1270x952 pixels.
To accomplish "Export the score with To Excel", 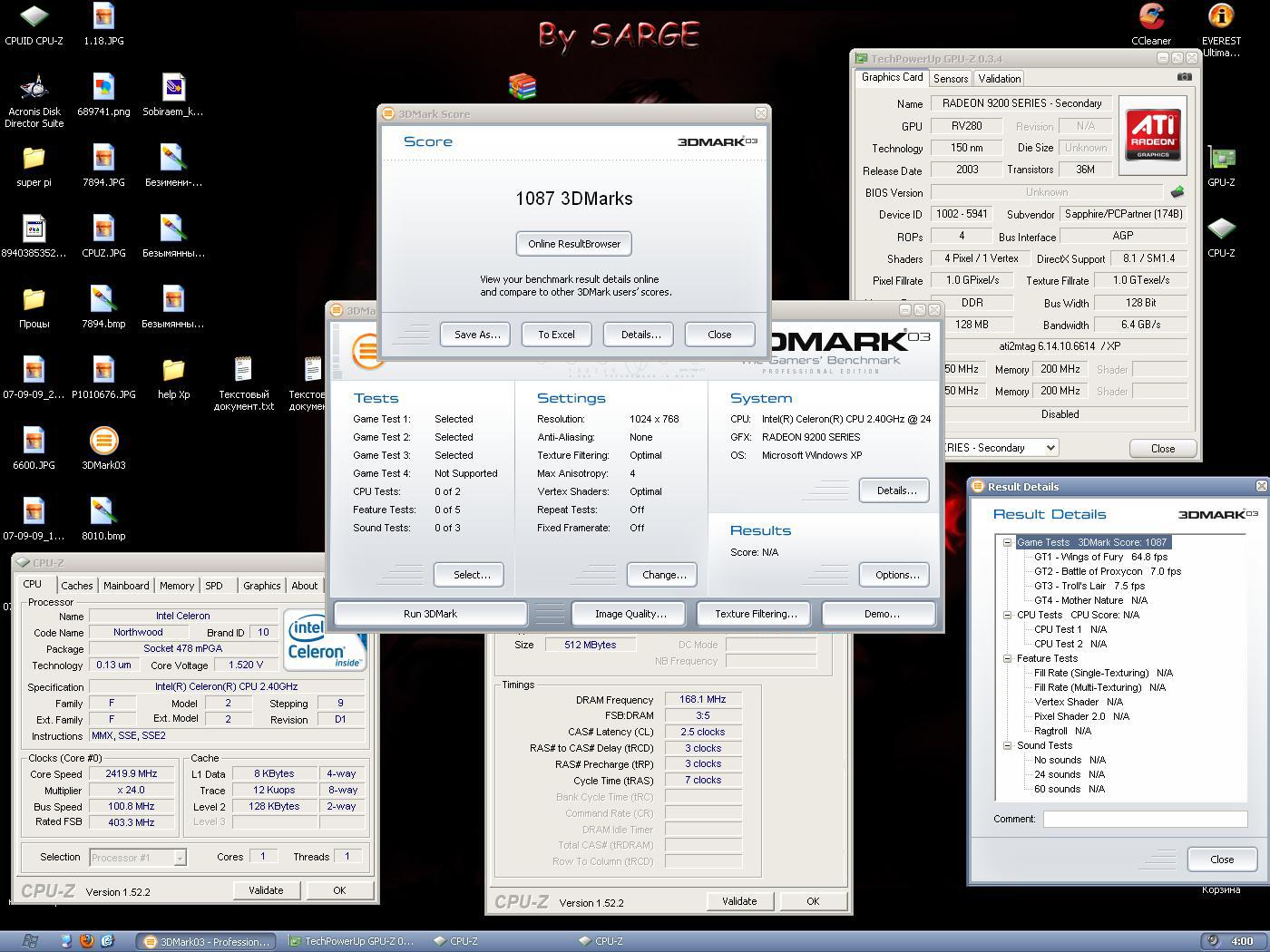I will 557,335.
